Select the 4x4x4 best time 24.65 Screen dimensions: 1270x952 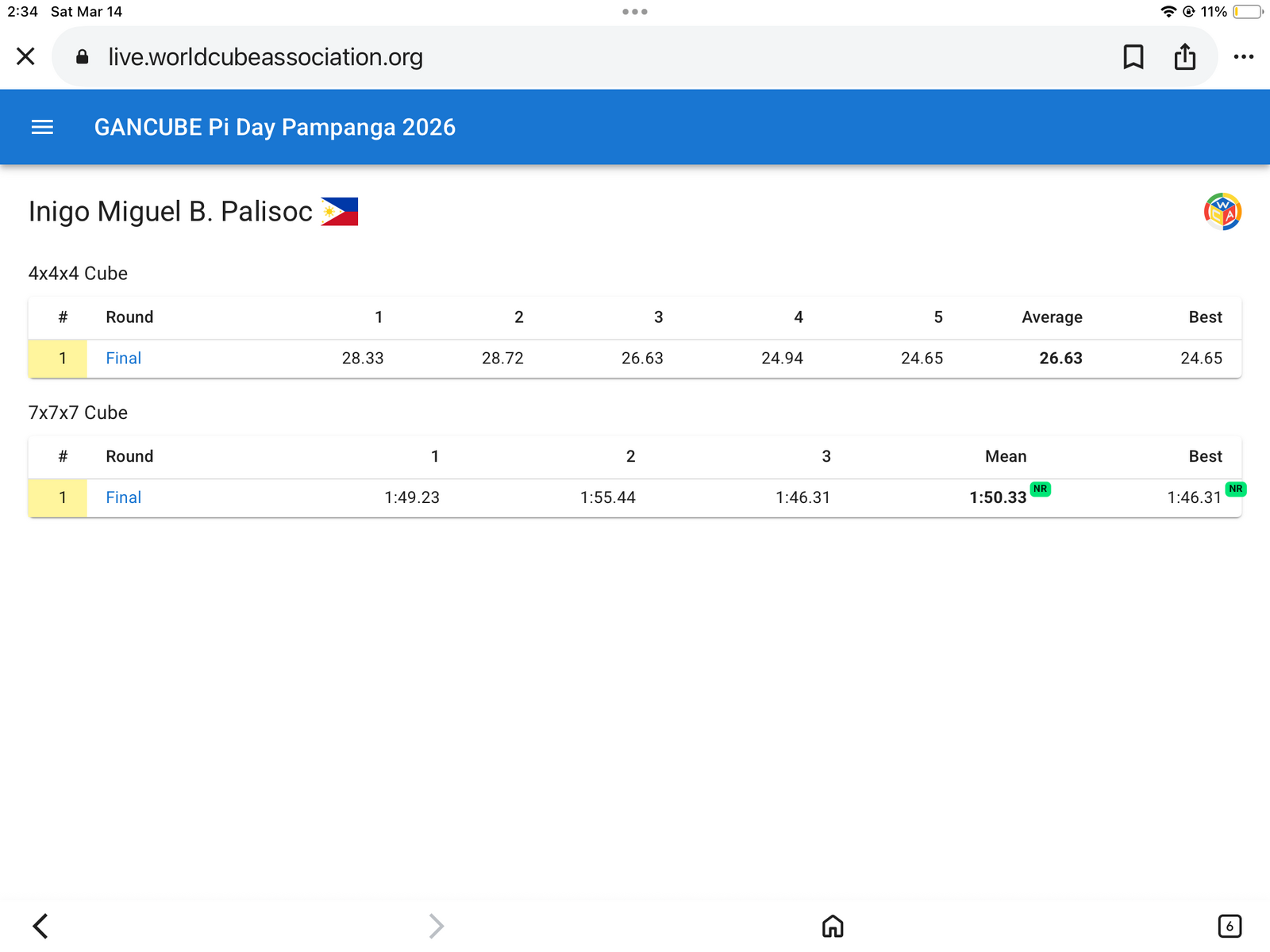point(1201,358)
